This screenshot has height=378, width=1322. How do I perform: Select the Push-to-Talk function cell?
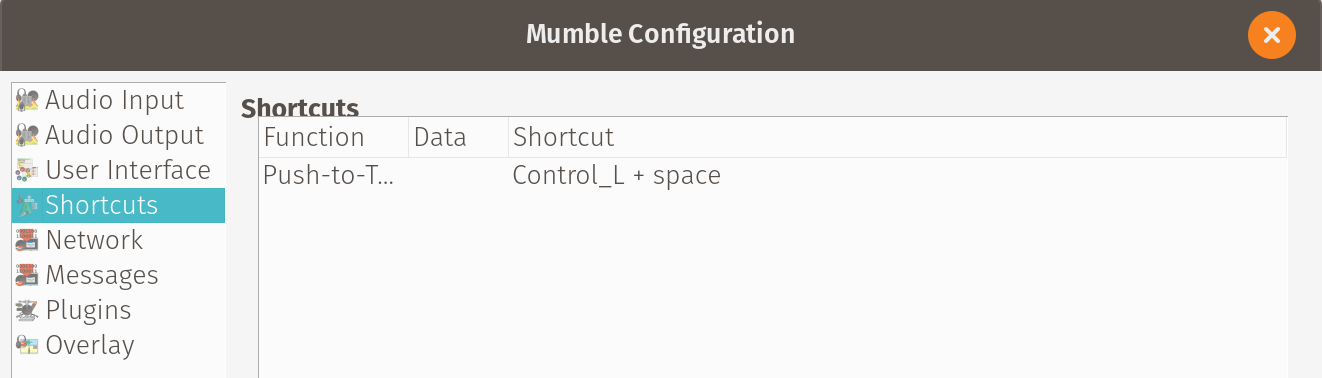334,176
